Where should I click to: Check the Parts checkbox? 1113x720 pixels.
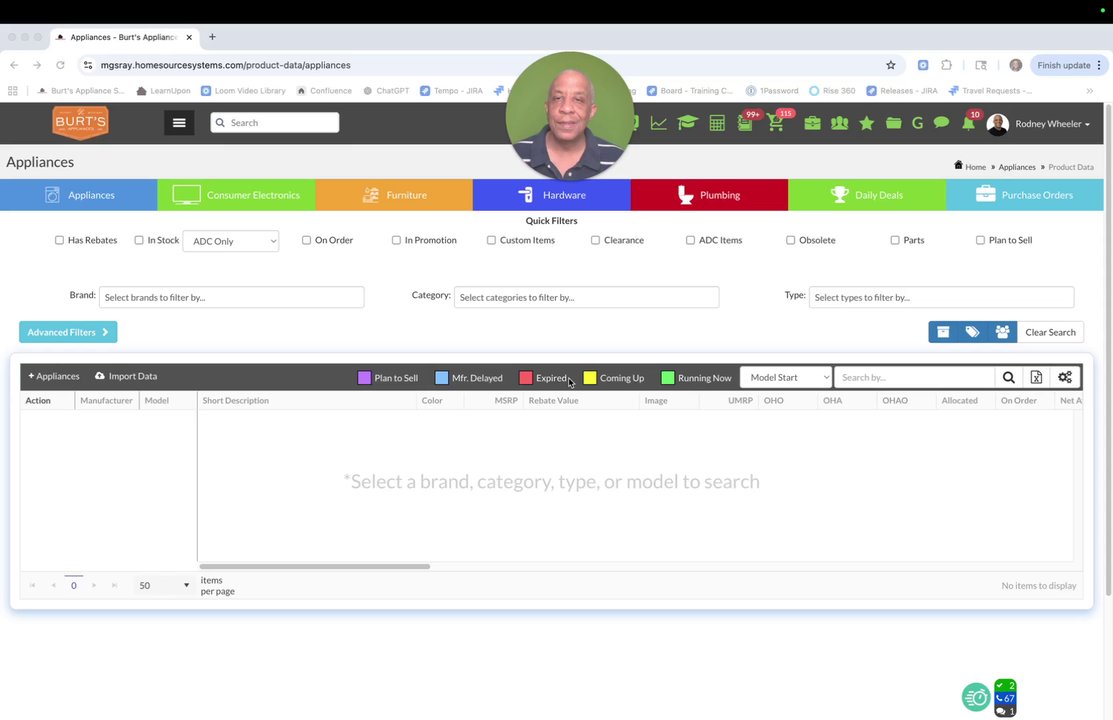895,240
